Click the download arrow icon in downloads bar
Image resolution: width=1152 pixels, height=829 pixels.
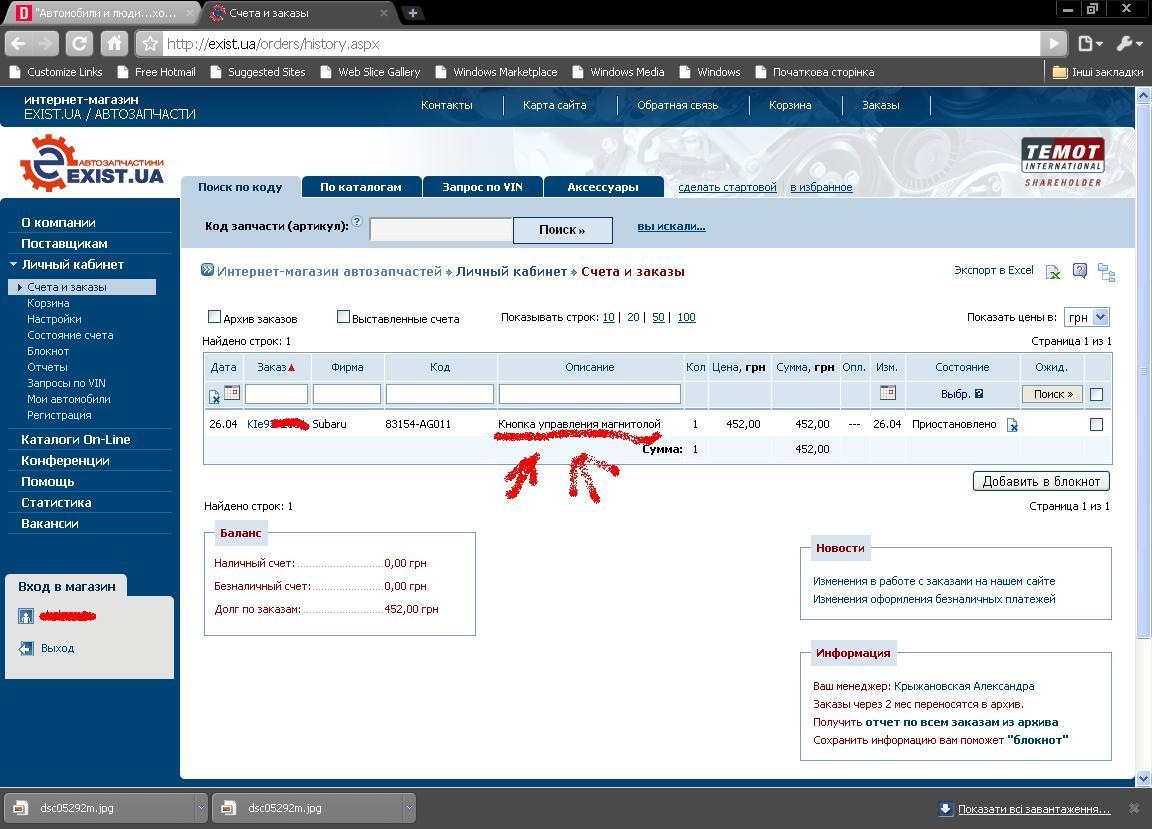946,808
